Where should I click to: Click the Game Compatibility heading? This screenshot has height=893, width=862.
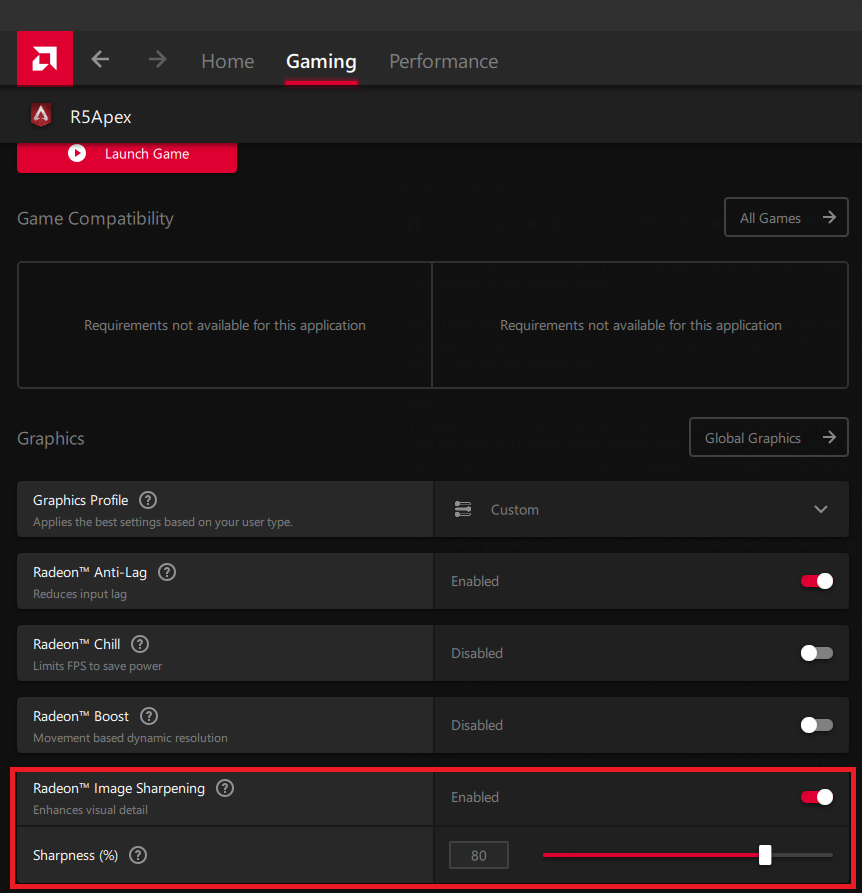click(x=95, y=219)
